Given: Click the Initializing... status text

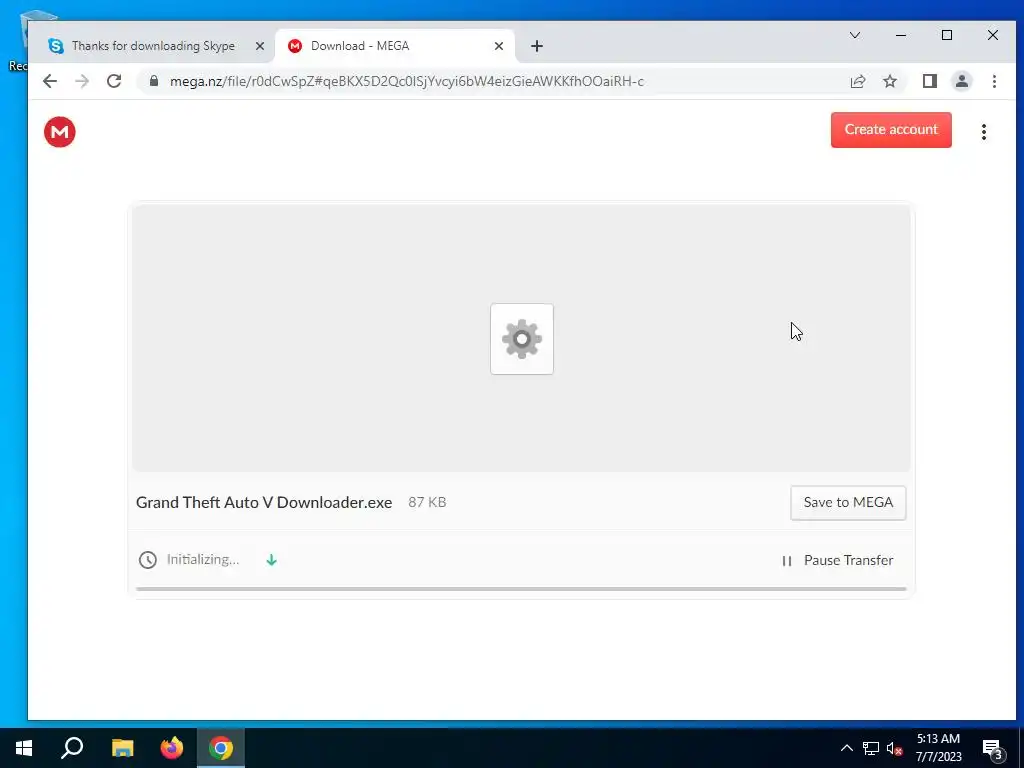Looking at the screenshot, I should [x=202, y=560].
